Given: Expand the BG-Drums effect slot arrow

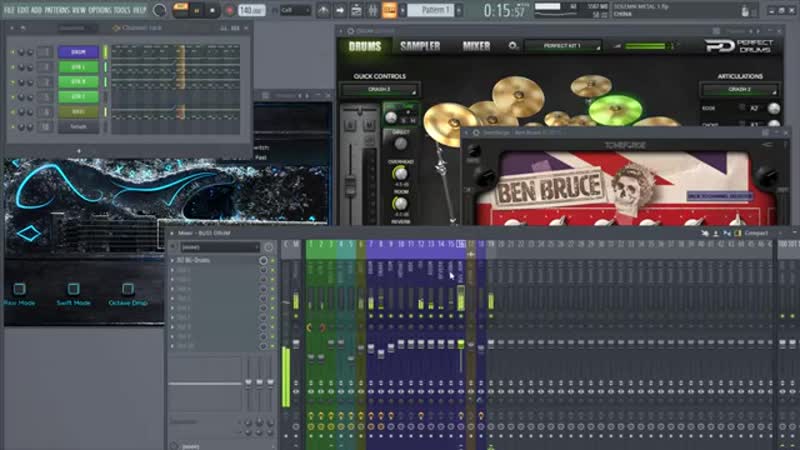Looking at the screenshot, I should pos(172,260).
